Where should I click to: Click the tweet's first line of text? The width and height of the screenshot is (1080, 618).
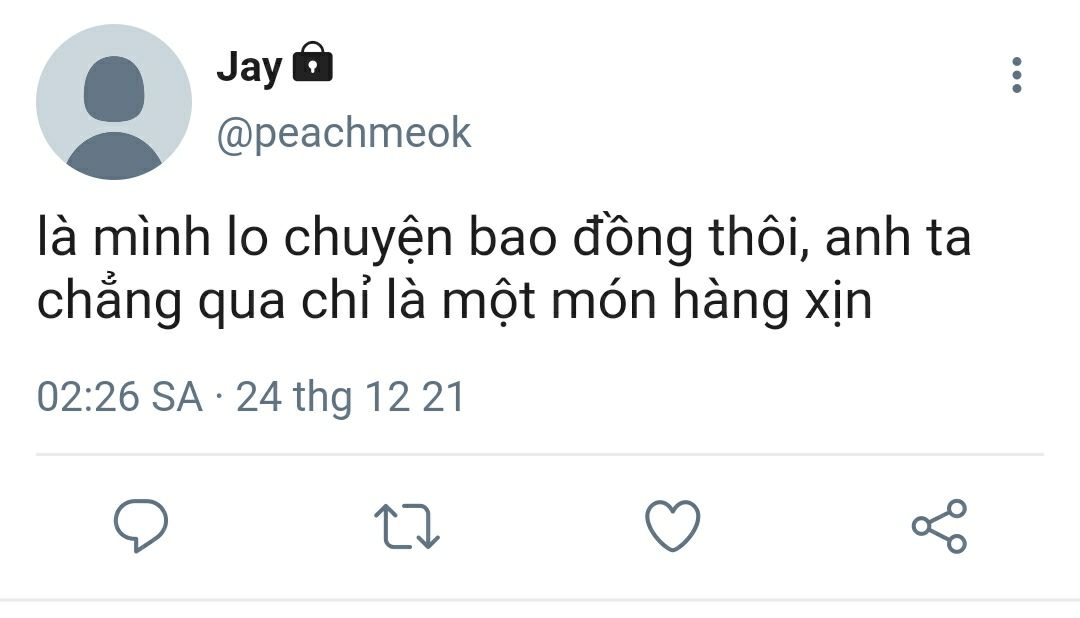click(504, 237)
